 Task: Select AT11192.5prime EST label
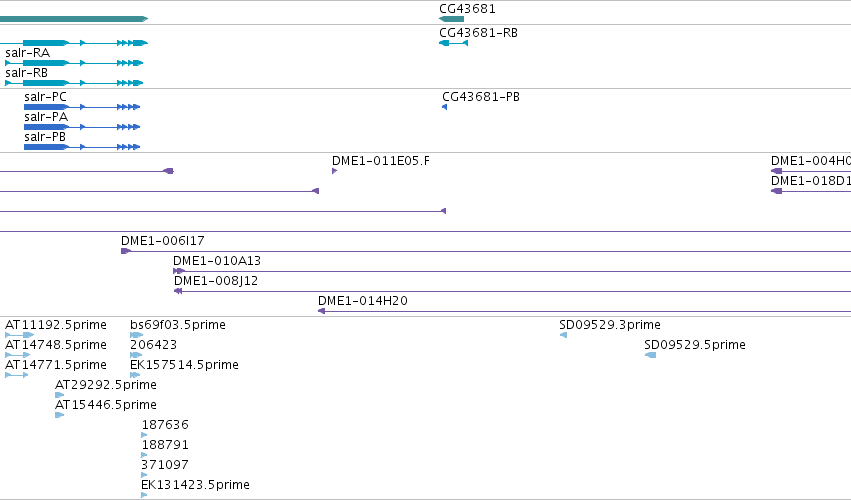coord(56,325)
